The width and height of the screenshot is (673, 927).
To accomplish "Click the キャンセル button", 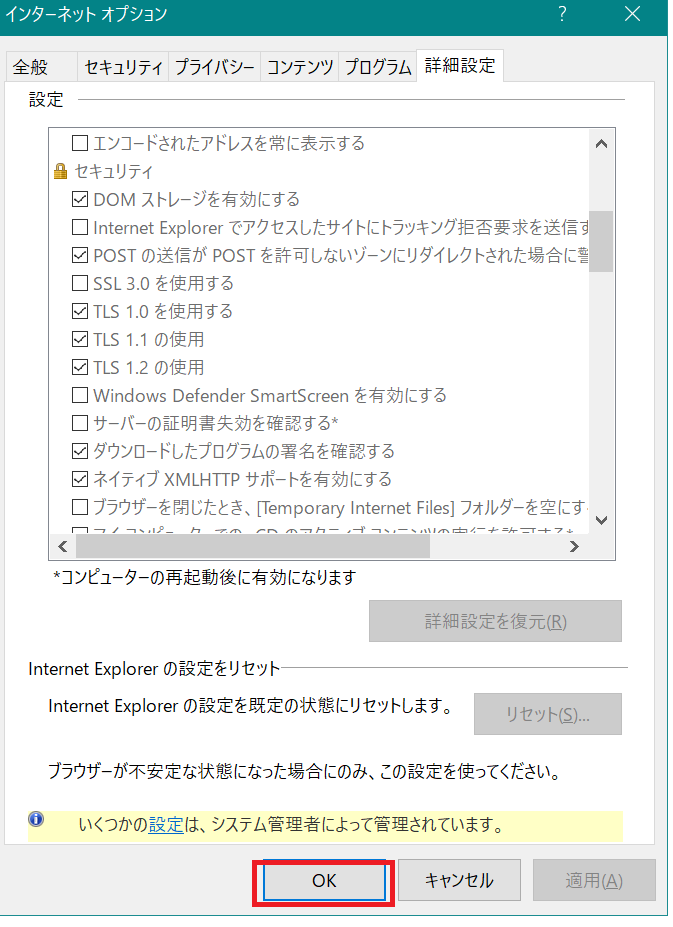I will [x=460, y=880].
